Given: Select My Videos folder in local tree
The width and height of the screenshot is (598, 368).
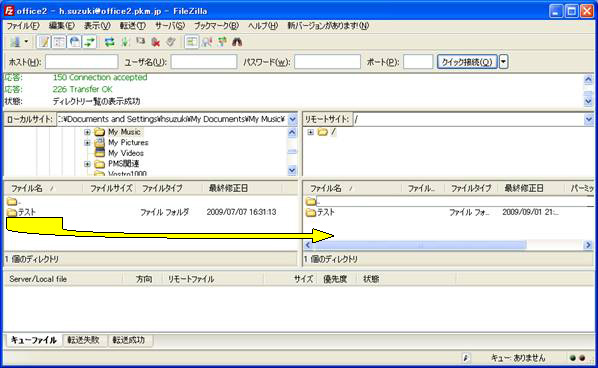Looking at the screenshot, I should click(126, 153).
